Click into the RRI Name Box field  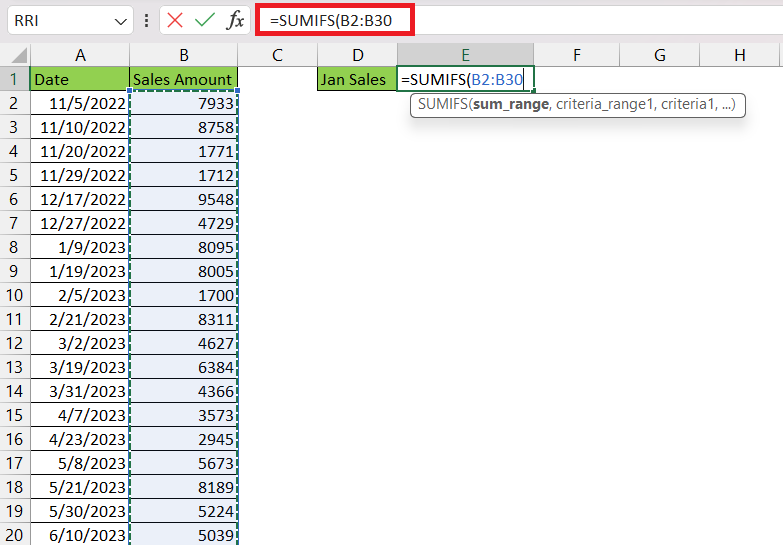click(x=60, y=20)
